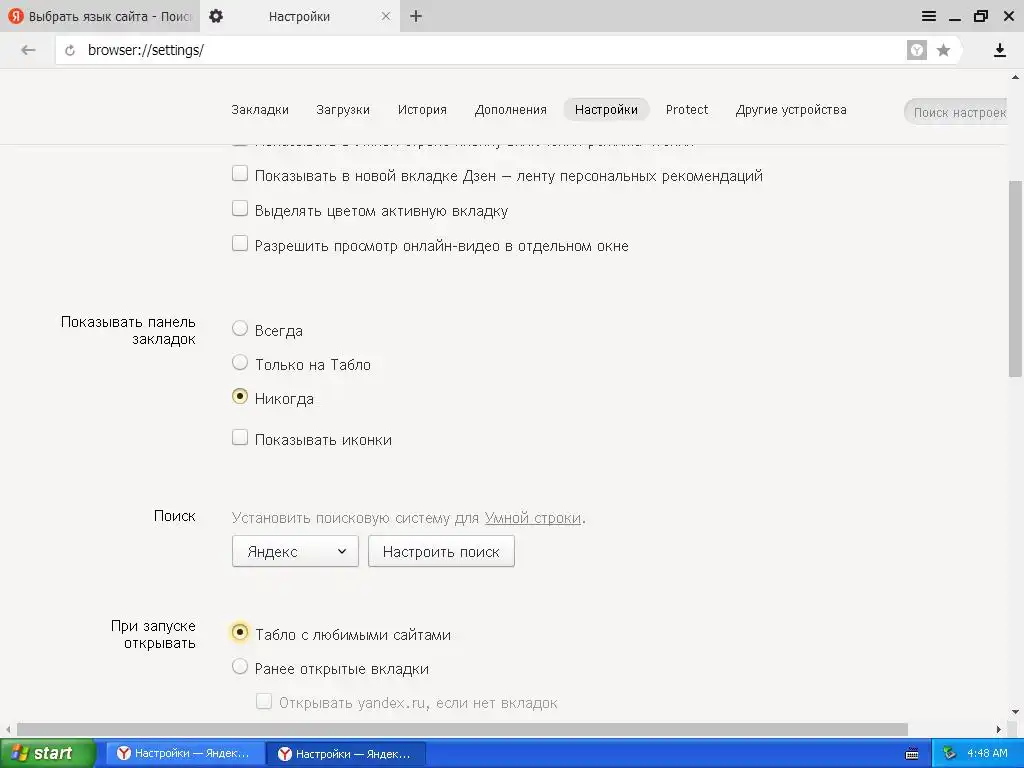Switch to second Настройки taskbar window
This screenshot has height=768, width=1024.
click(x=345, y=753)
